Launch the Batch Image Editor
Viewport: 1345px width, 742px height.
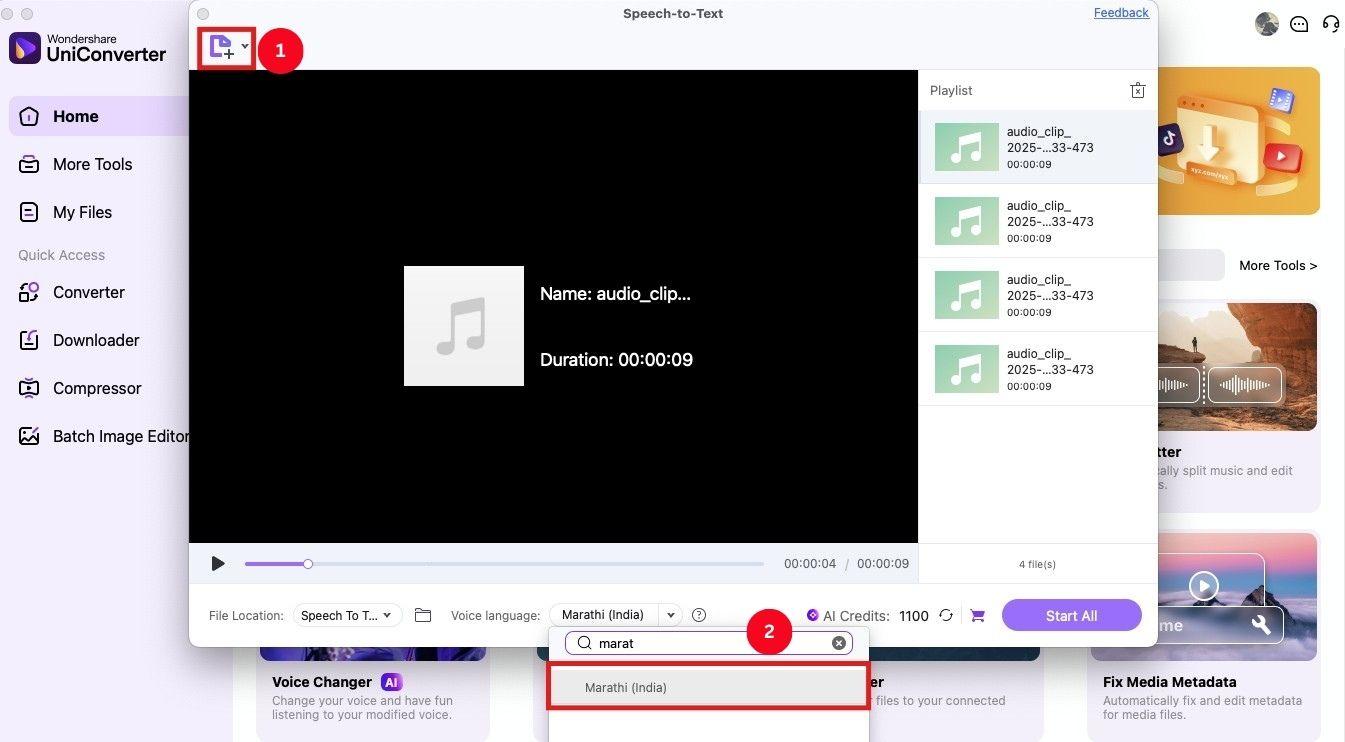coord(121,436)
